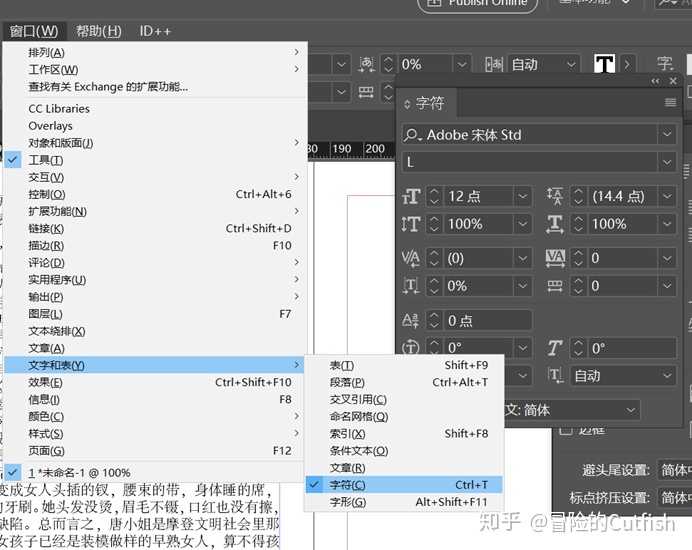Select 查找有关 Exchange 的扩展功能

point(154,87)
